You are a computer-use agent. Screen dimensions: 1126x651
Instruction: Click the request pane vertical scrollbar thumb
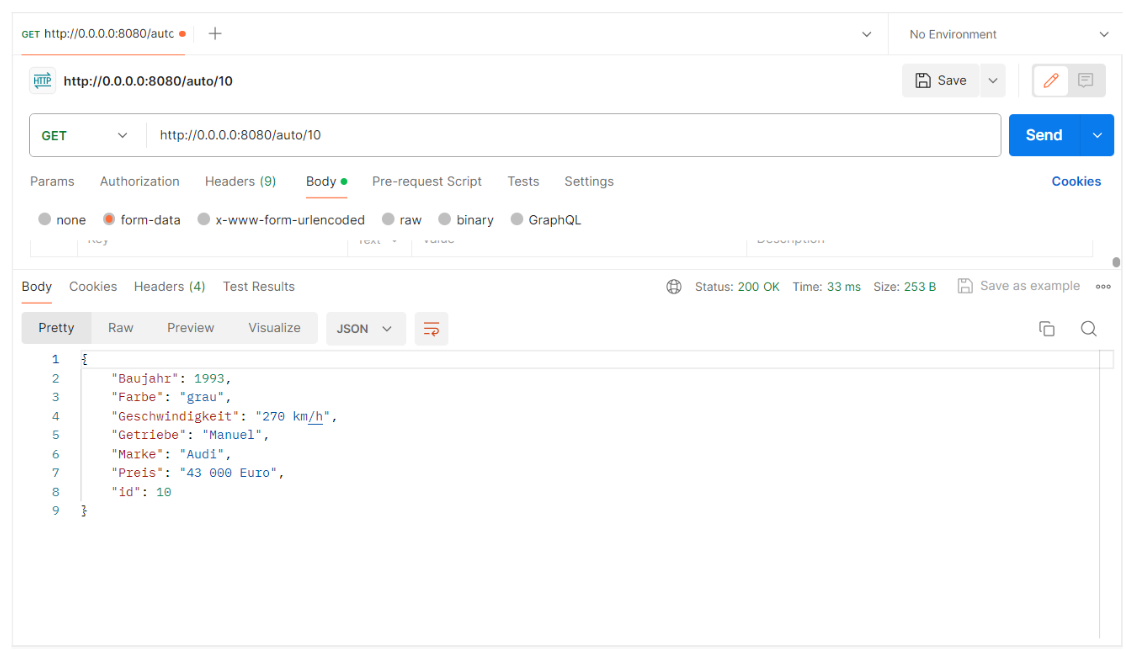1116,262
